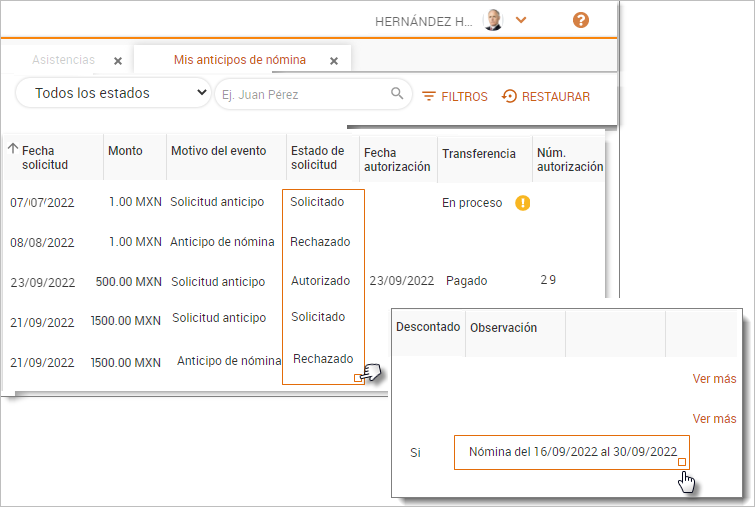The width and height of the screenshot is (755, 507).
Task: Click the second Ver más link
Action: pyautogui.click(x=714, y=419)
